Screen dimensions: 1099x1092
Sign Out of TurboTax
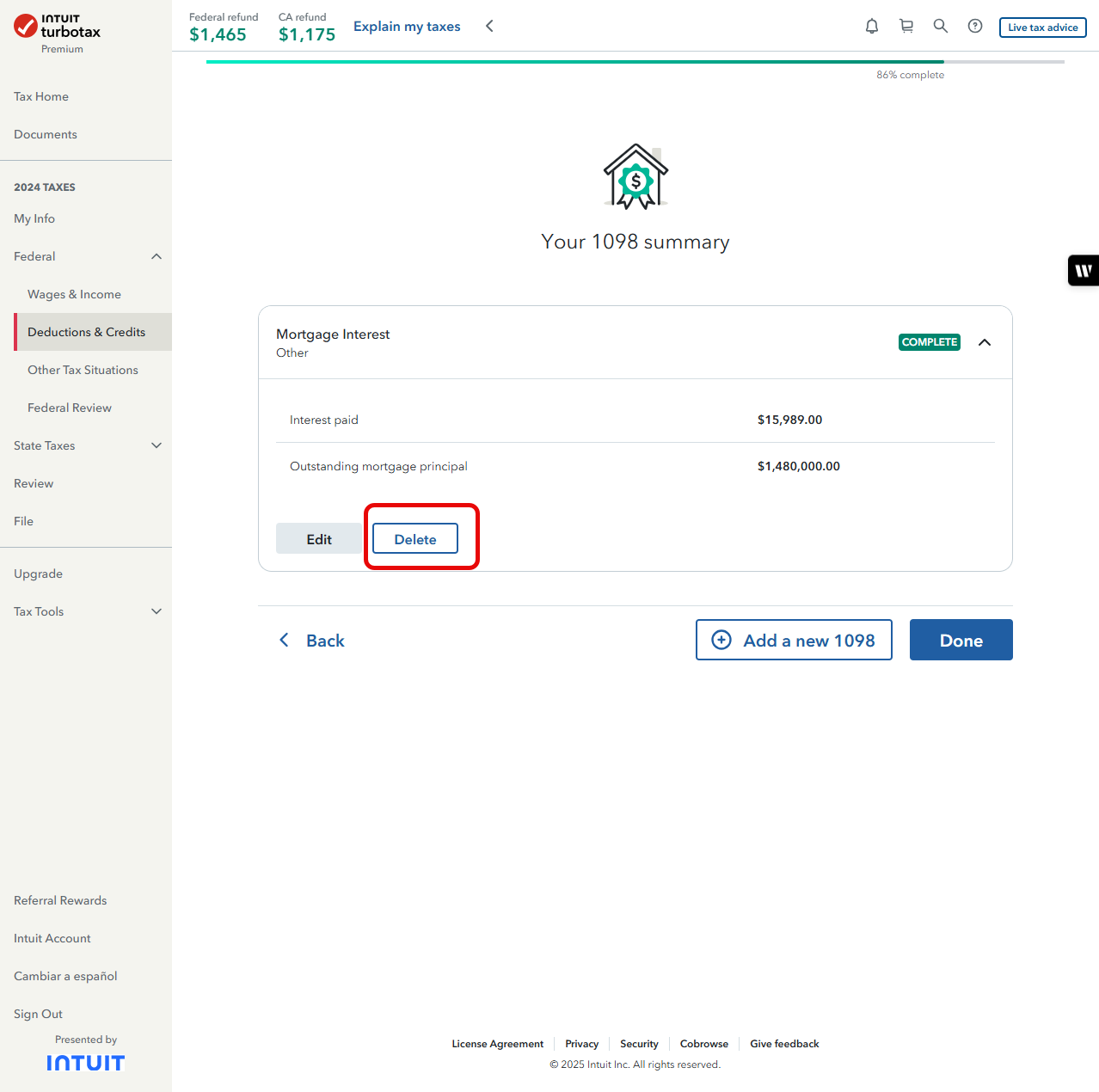[x=38, y=1014]
